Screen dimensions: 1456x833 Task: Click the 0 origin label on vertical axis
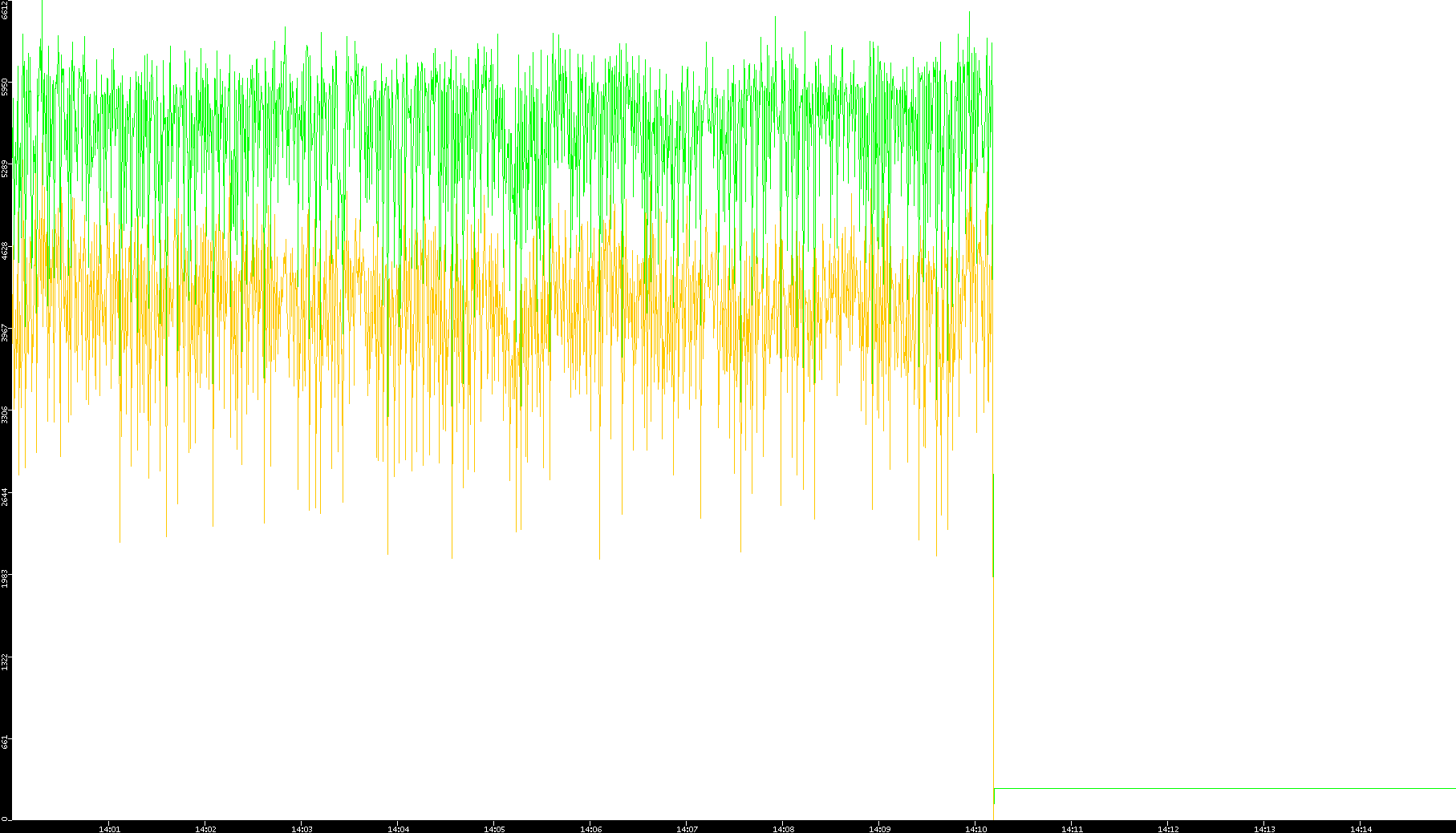pyautogui.click(x=4, y=819)
